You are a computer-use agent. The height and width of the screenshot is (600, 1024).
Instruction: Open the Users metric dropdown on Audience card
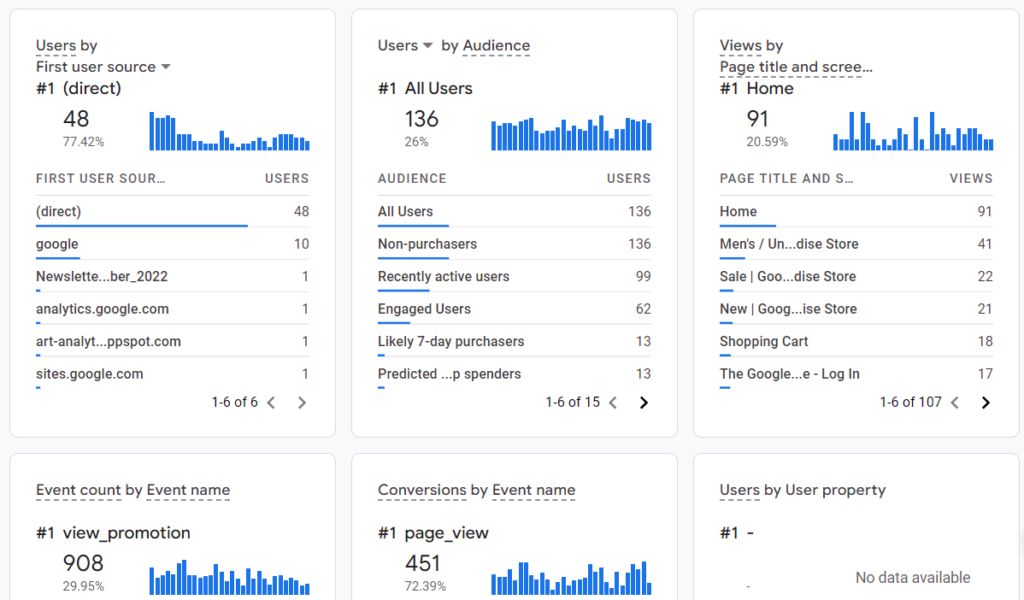[x=404, y=45]
